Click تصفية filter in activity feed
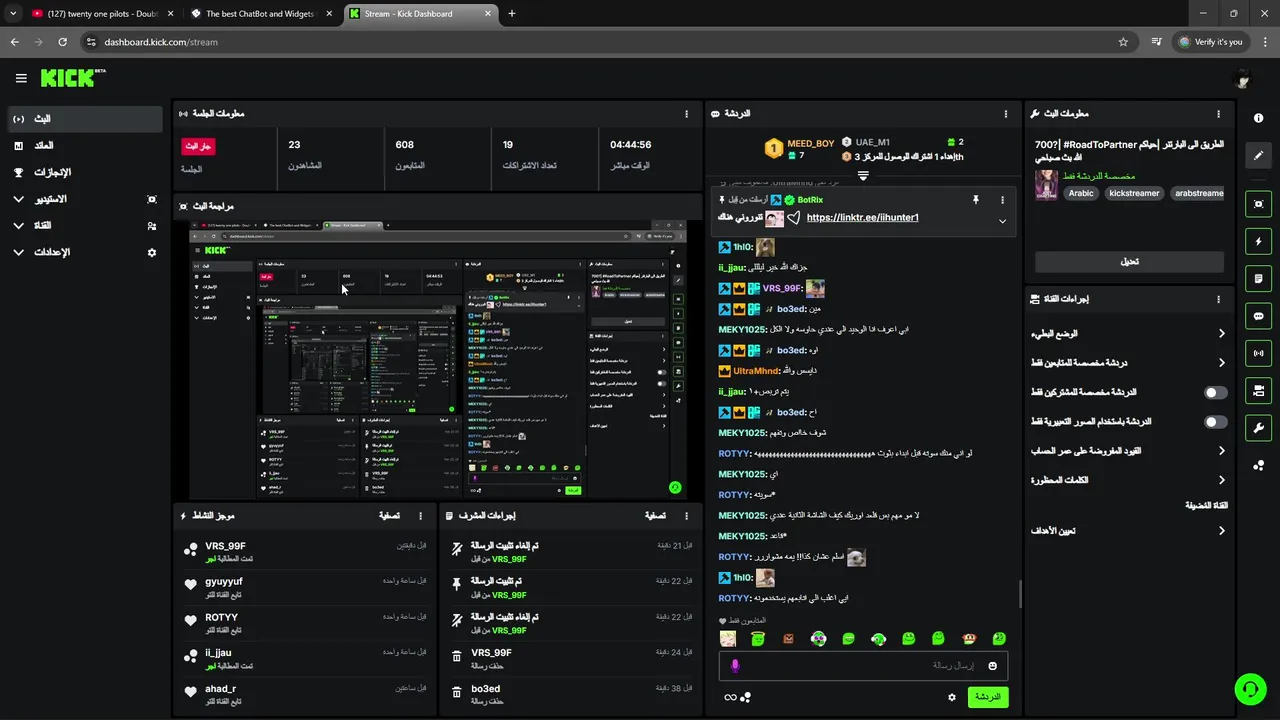Screen dimensions: 1280x720 [390, 516]
